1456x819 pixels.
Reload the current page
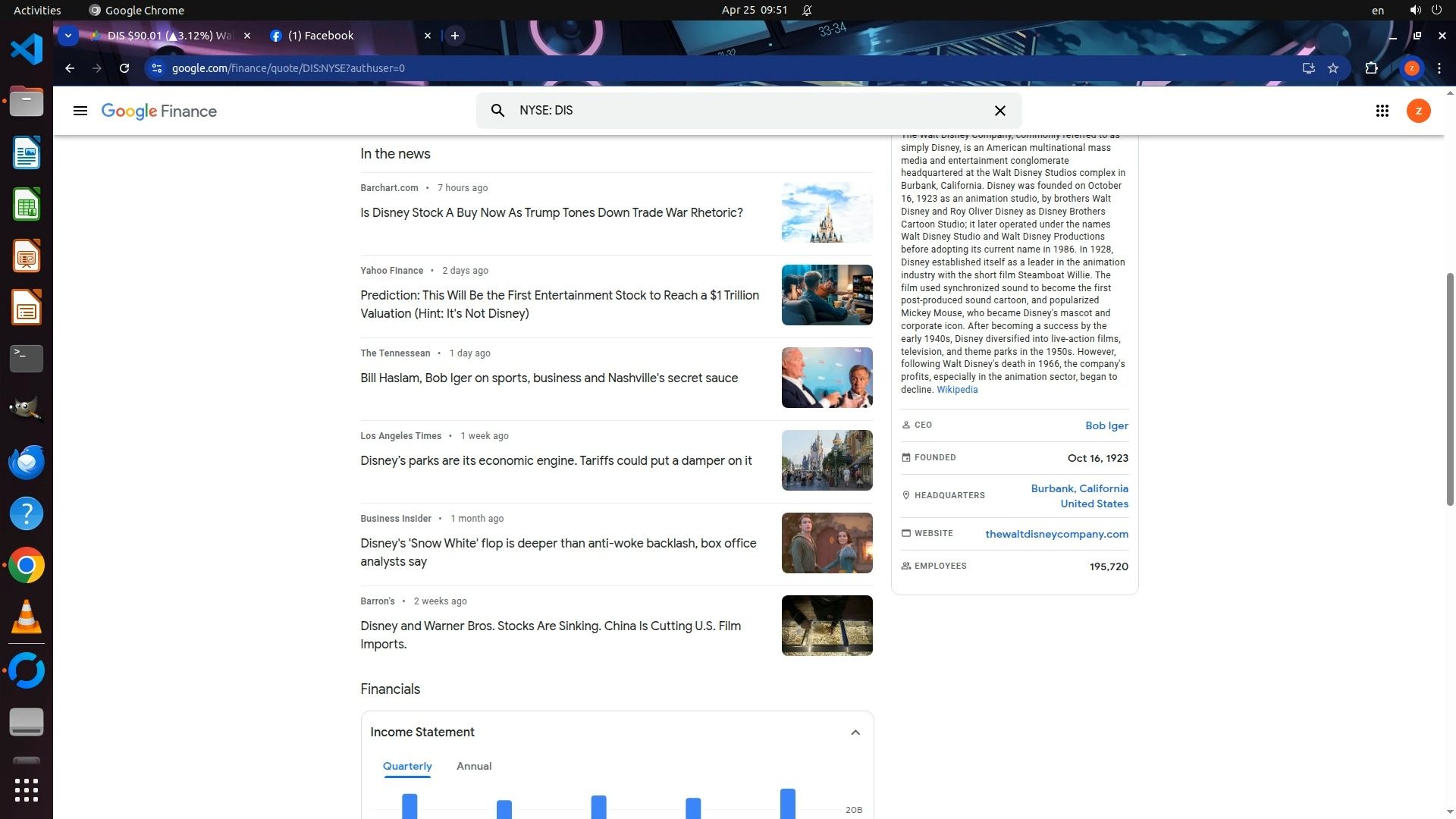pyautogui.click(x=124, y=68)
